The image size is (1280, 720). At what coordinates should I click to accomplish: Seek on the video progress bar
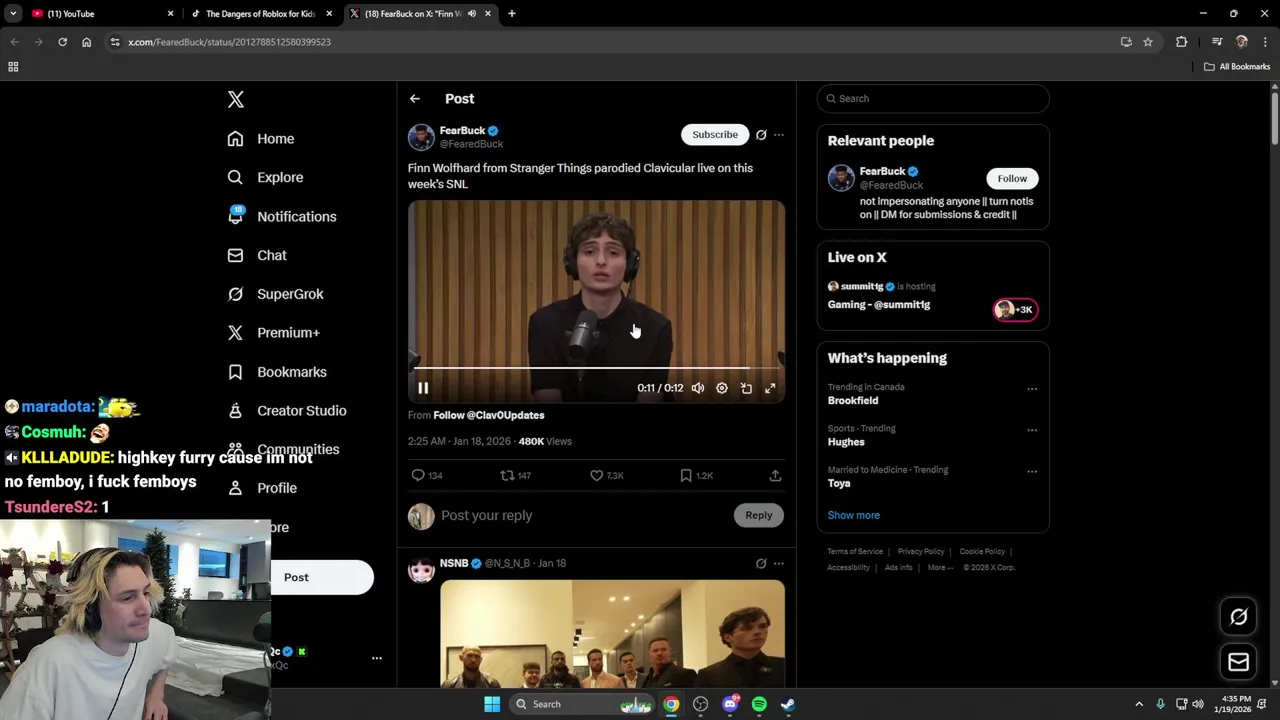point(596,368)
